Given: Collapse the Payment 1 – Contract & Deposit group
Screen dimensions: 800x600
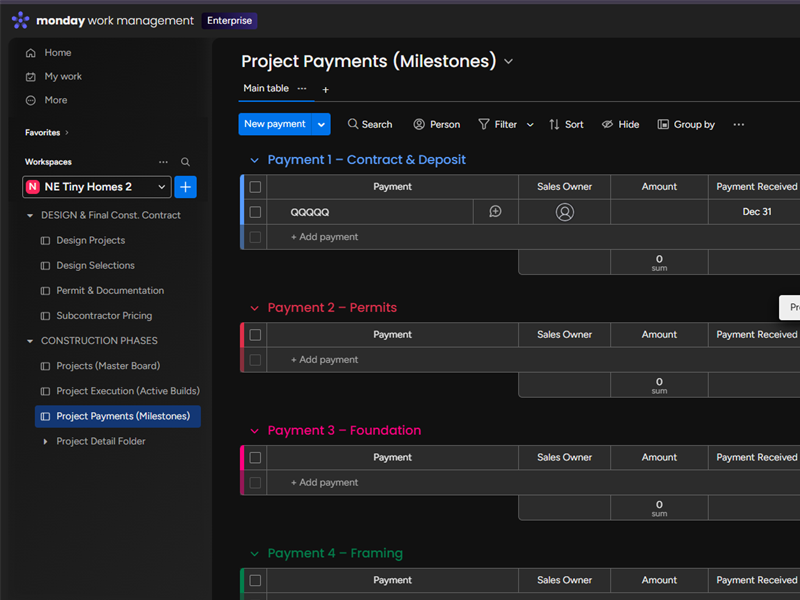Looking at the screenshot, I should click(255, 160).
